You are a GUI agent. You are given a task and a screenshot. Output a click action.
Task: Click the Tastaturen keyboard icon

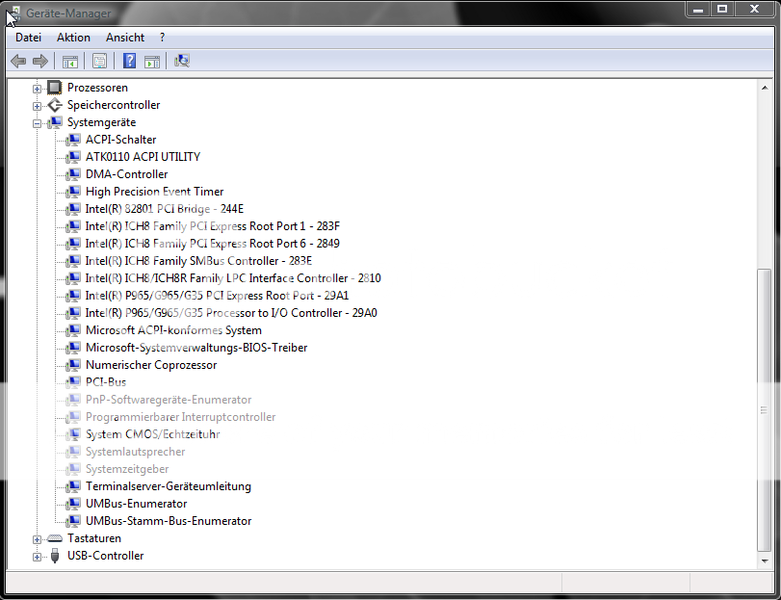click(x=54, y=538)
